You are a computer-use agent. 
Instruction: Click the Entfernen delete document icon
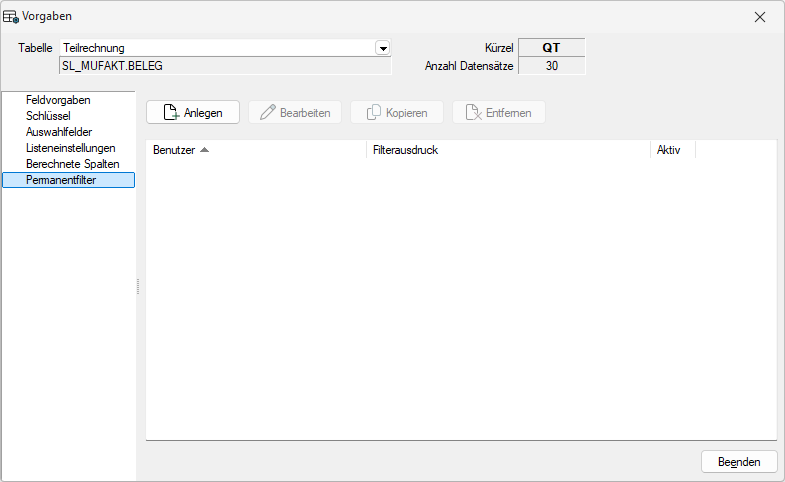[x=474, y=113]
